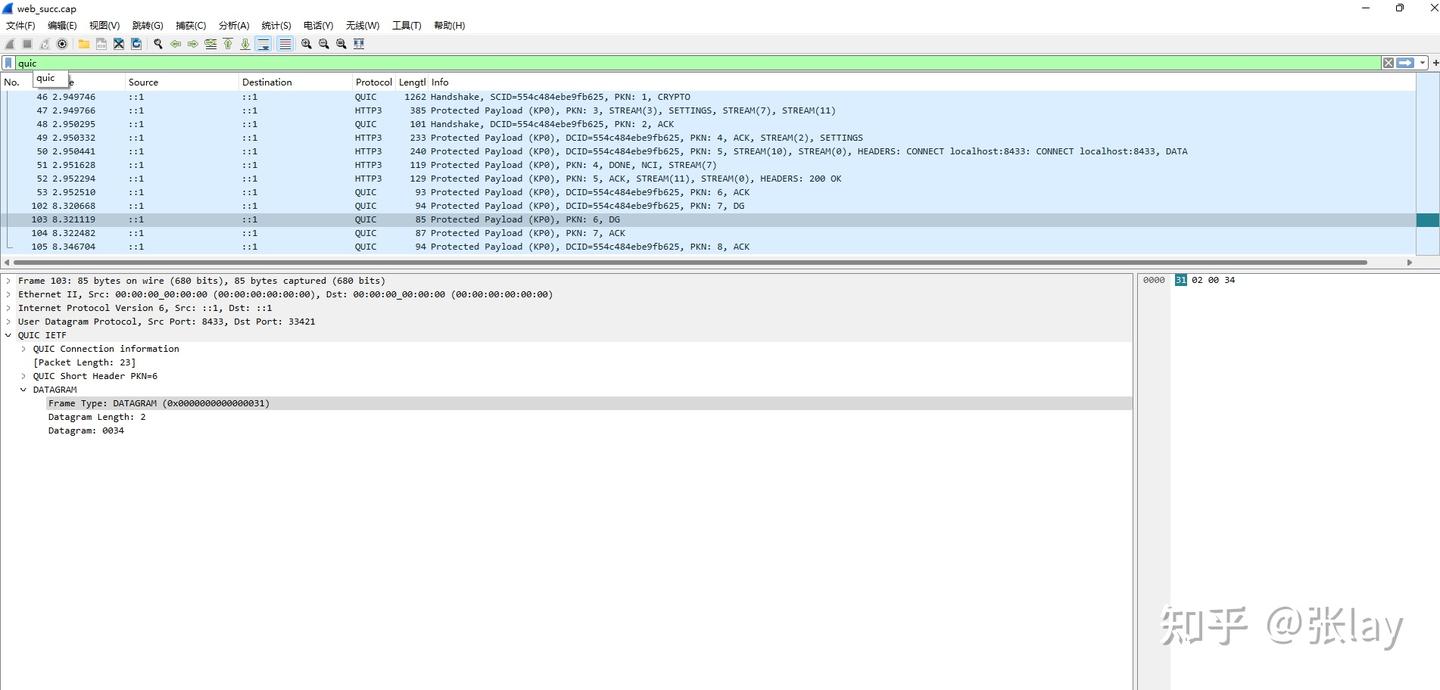Apply the display filter arrow button
Viewport: 1440px width, 690px height.
pos(1406,63)
